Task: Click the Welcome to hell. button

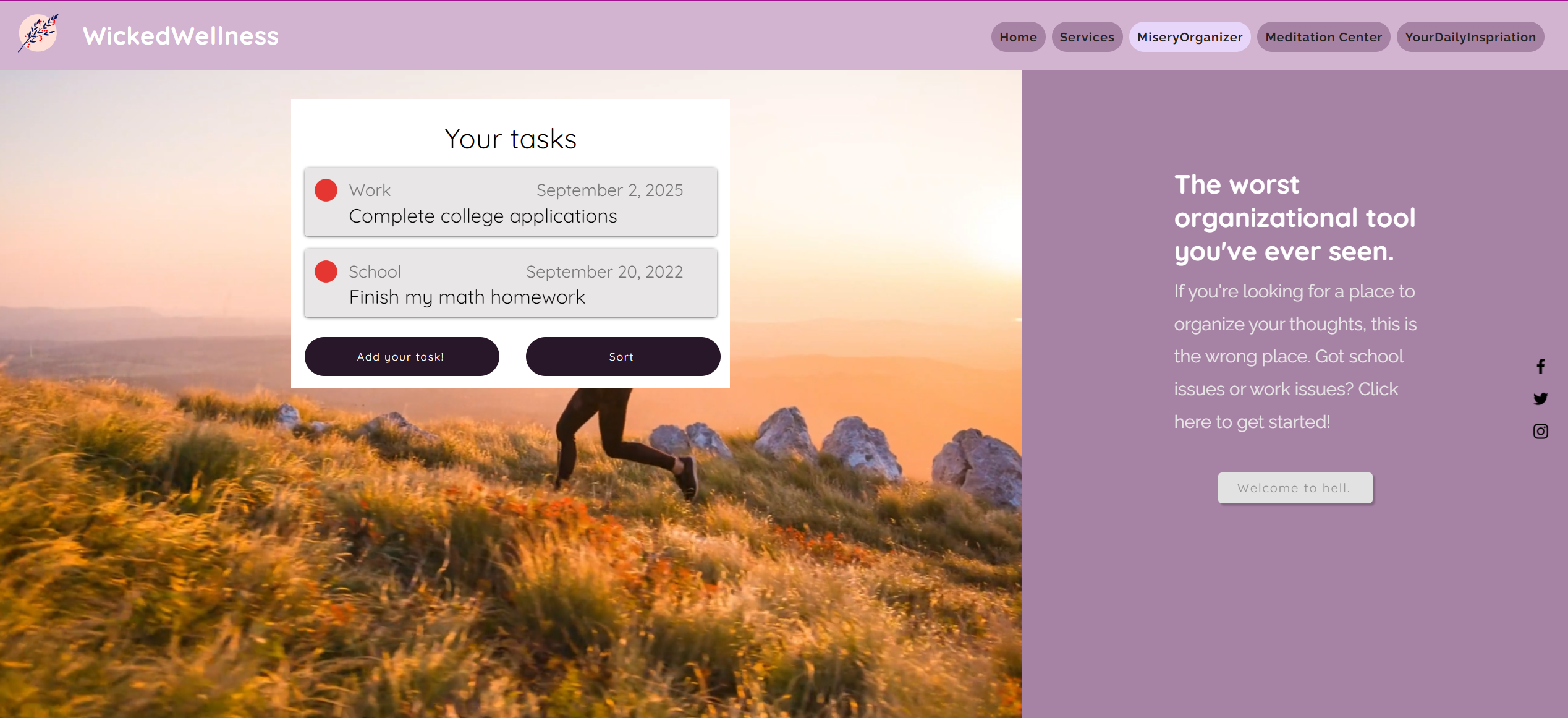Action: click(1295, 488)
